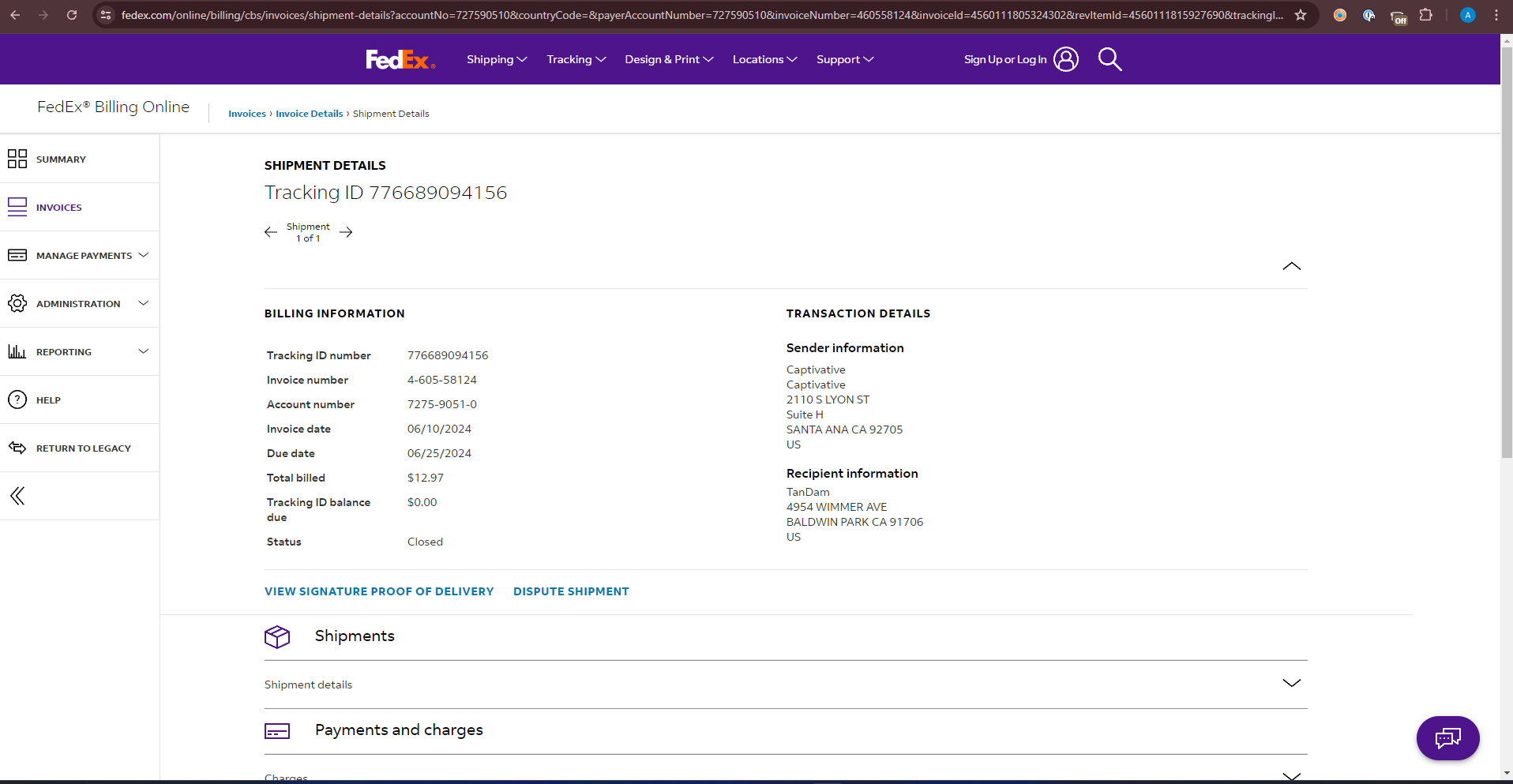Click View Signature Proof of Delivery

click(x=379, y=591)
